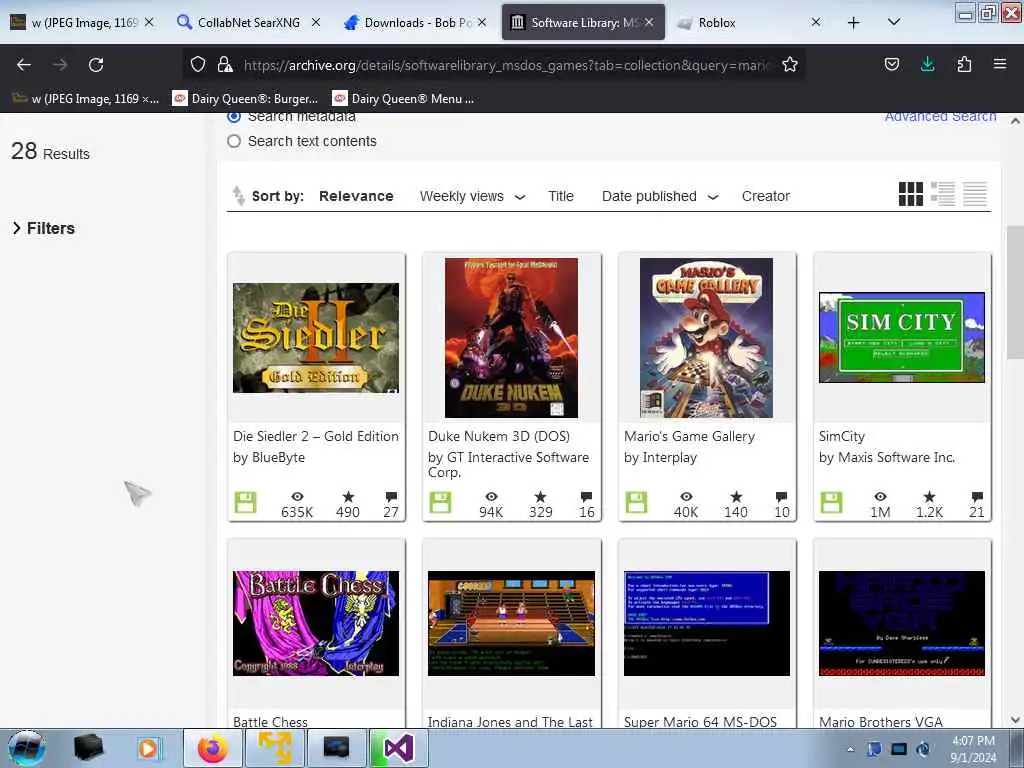The image size is (1024, 768).
Task: Close the Software Library tab
Action: click(648, 22)
